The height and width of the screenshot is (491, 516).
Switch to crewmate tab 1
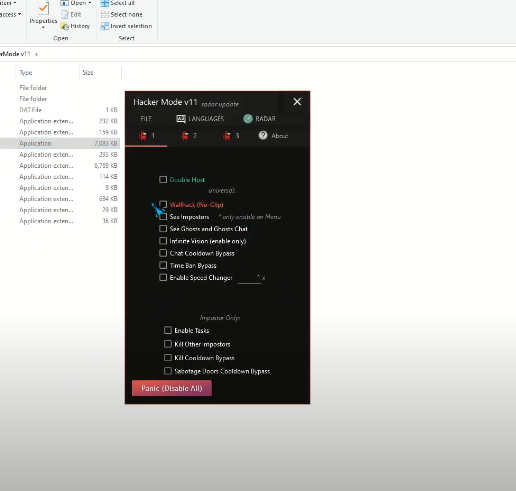146,136
